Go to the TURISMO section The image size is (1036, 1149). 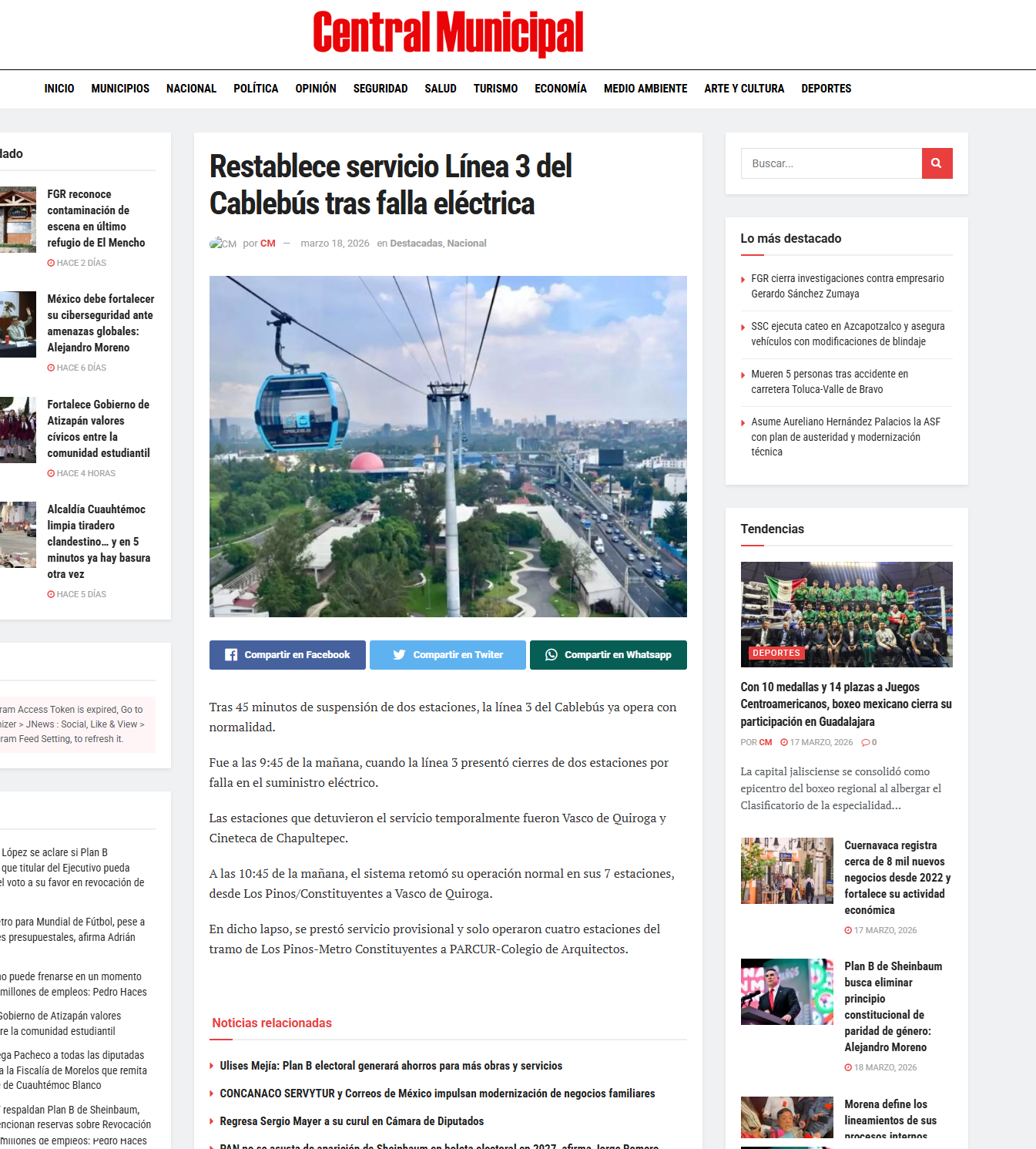click(495, 89)
